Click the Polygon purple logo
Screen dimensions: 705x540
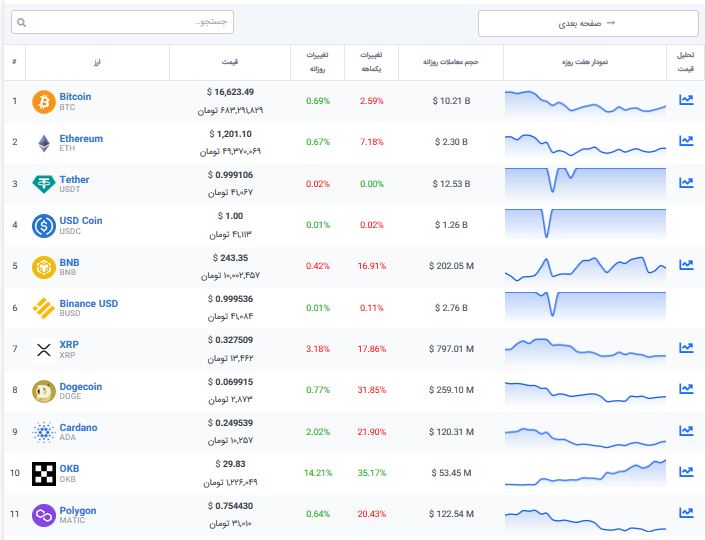point(44,515)
